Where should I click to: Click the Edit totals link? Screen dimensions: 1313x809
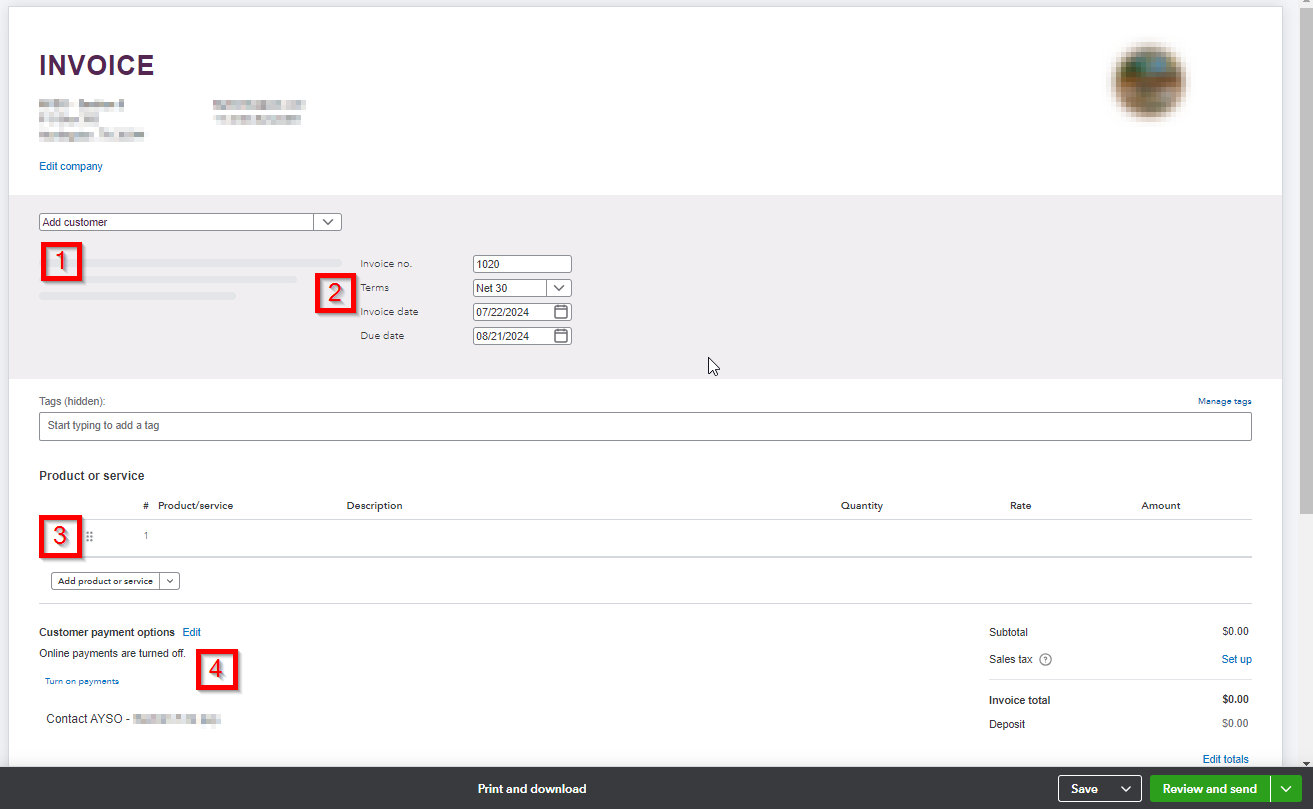coord(1225,759)
